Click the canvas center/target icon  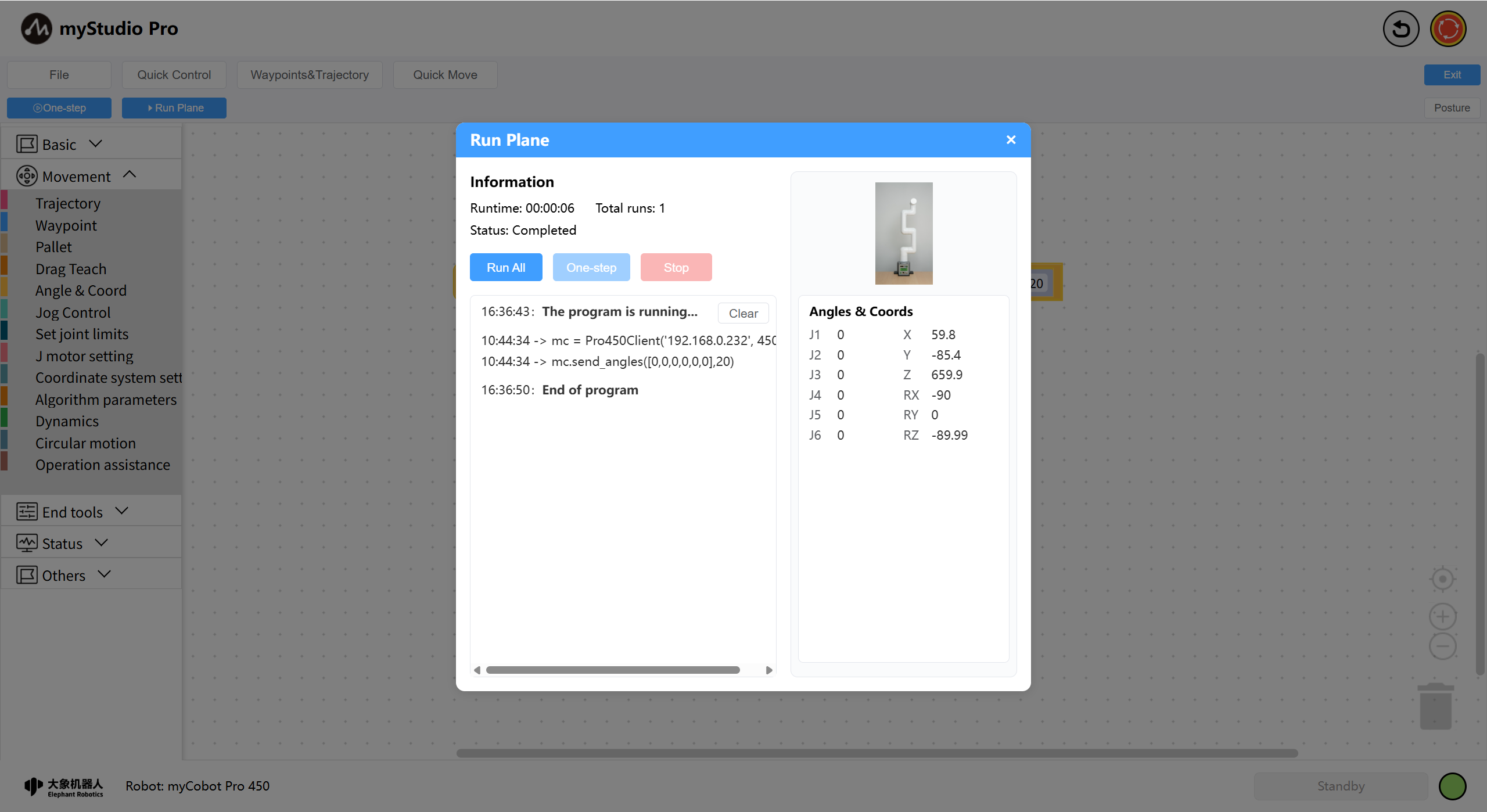pyautogui.click(x=1442, y=579)
